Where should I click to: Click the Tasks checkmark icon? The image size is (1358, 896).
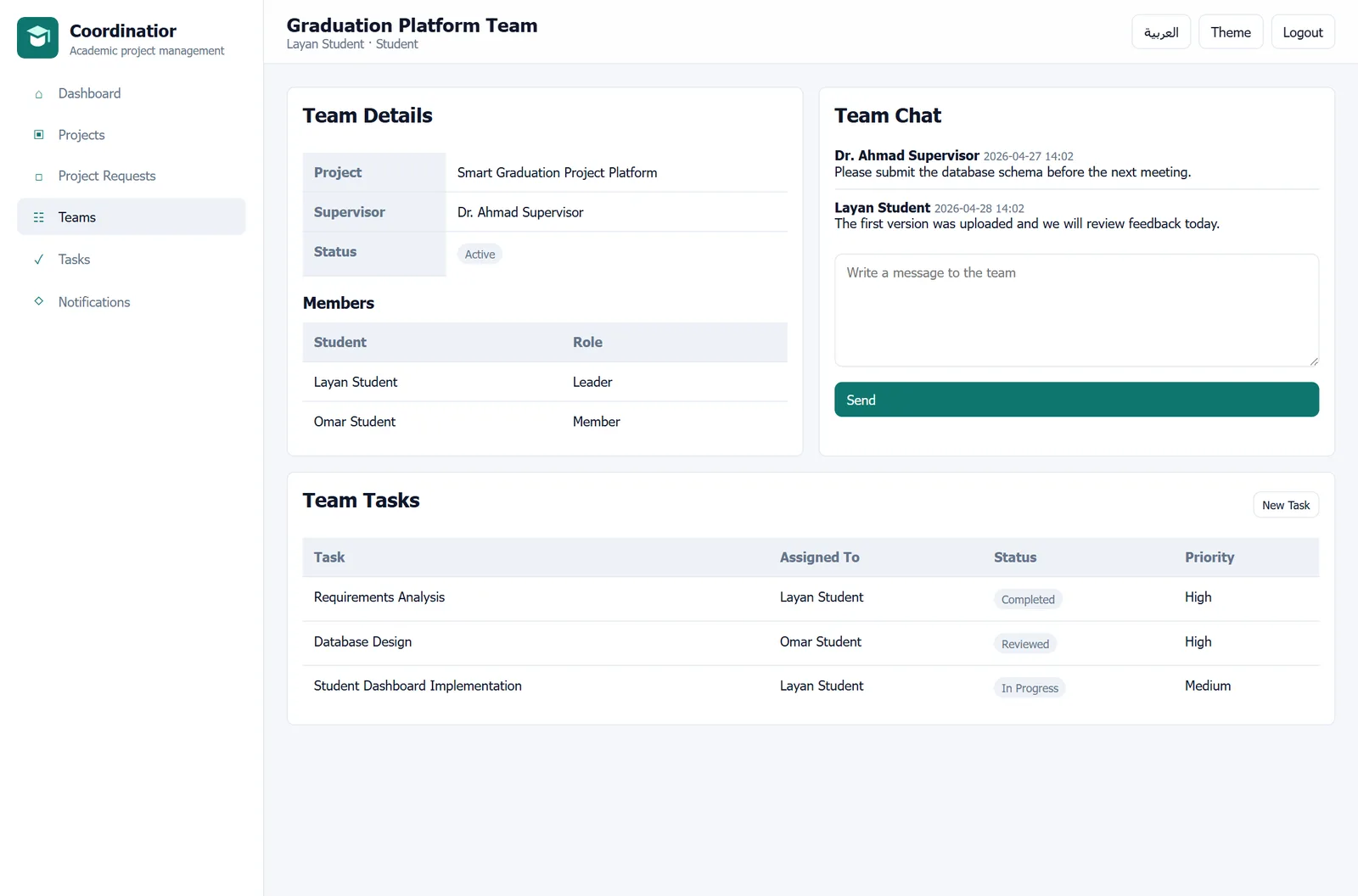coord(38,260)
